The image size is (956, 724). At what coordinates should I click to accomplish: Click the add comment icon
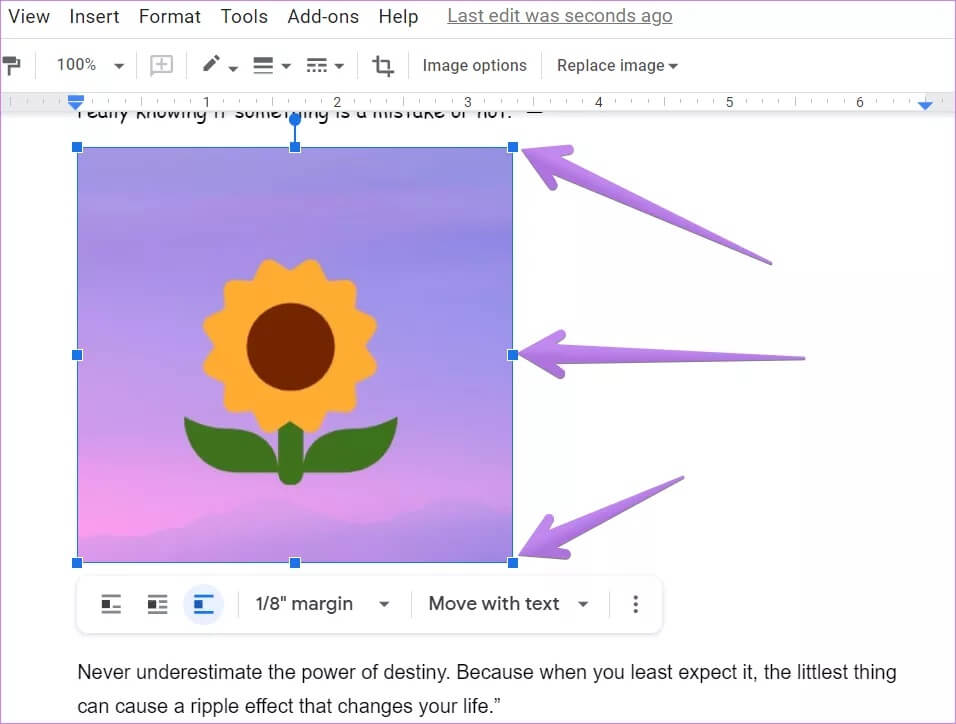pos(161,66)
